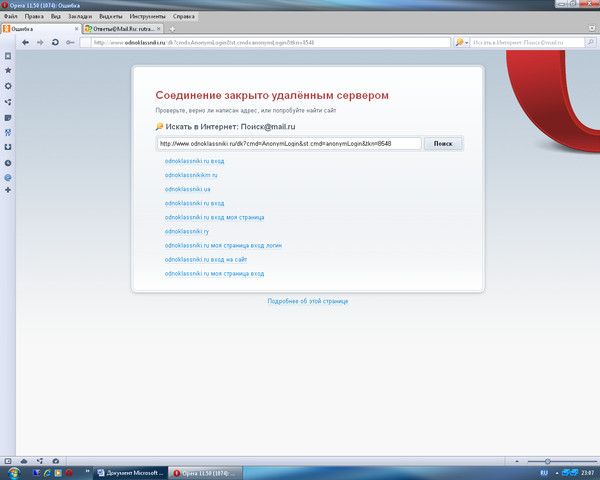Open the Вид menu
The height and width of the screenshot is (480, 600).
(56, 16)
